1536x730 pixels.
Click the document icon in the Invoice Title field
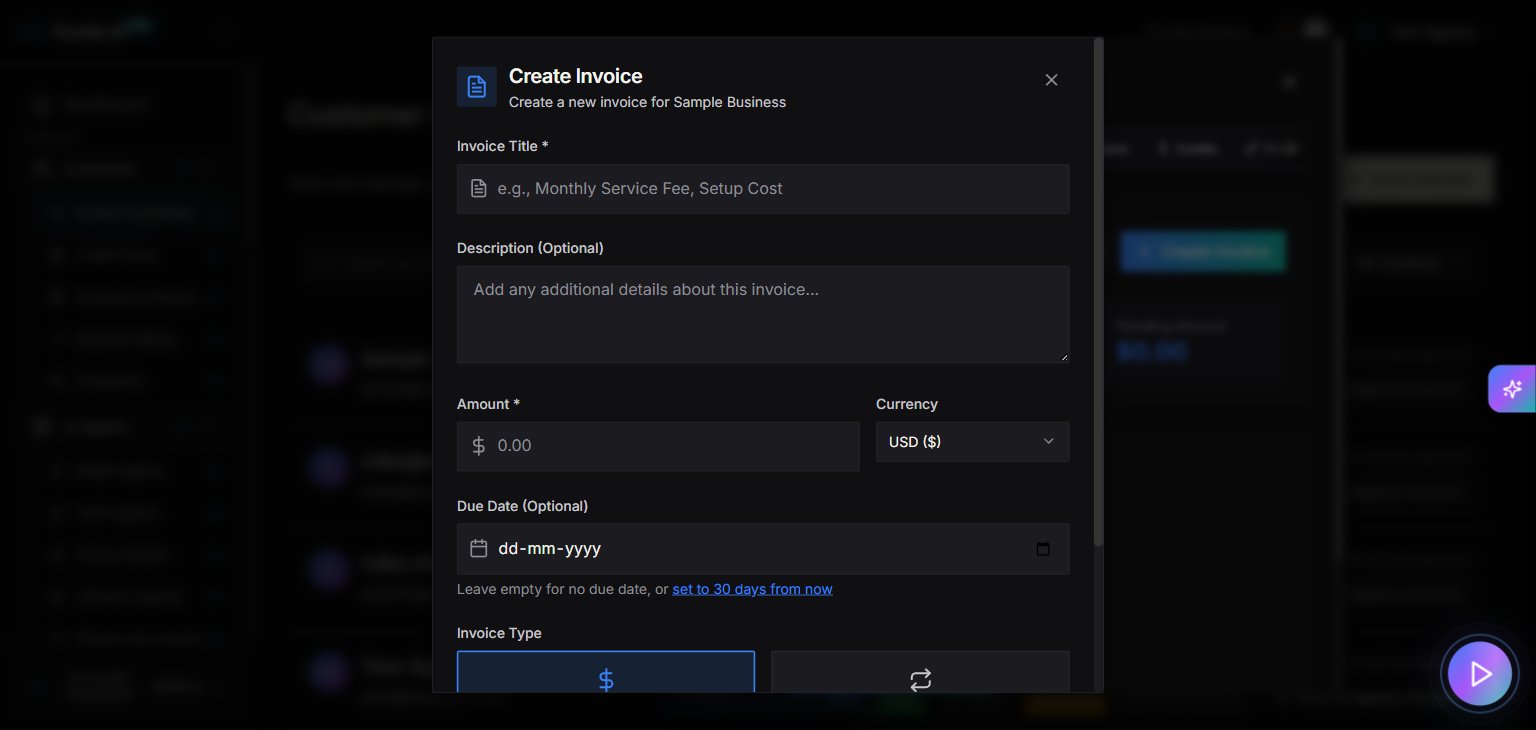point(478,189)
